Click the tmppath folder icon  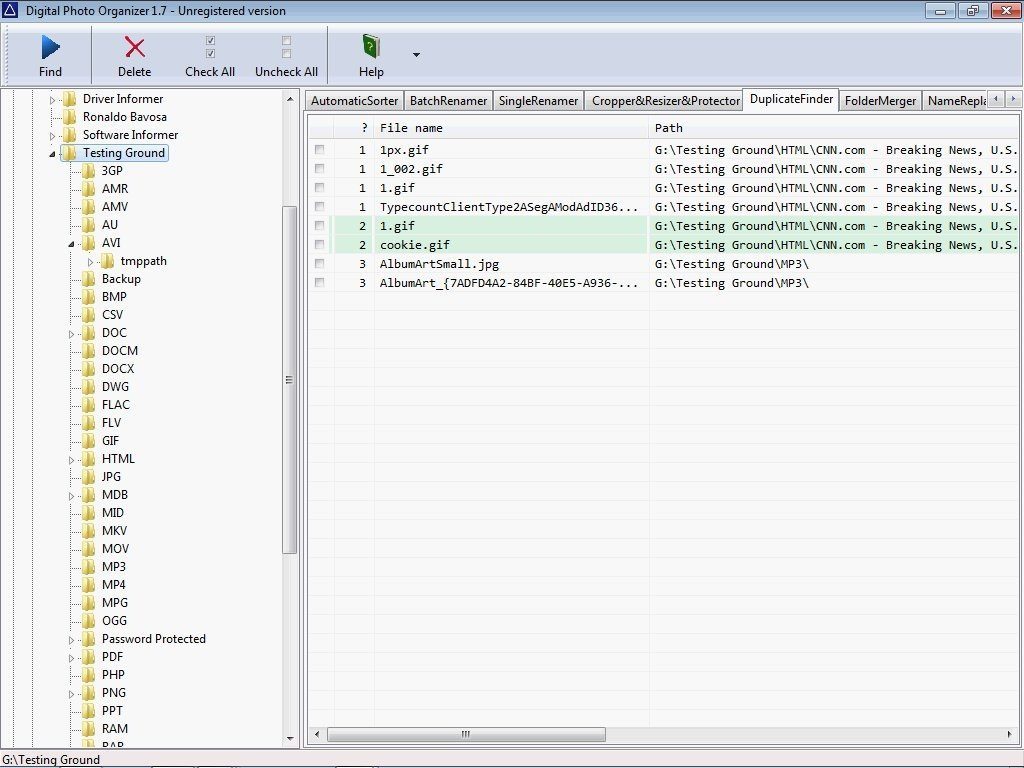(x=109, y=260)
